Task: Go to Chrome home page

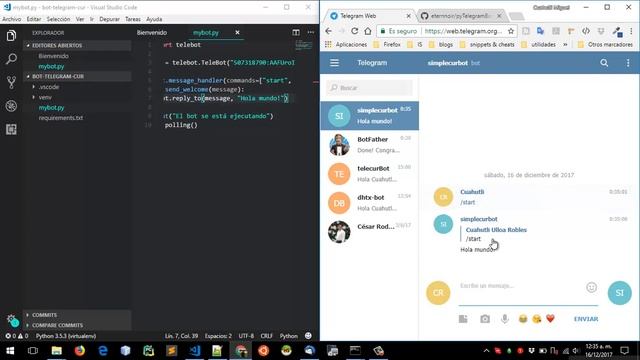Action: [x=368, y=31]
